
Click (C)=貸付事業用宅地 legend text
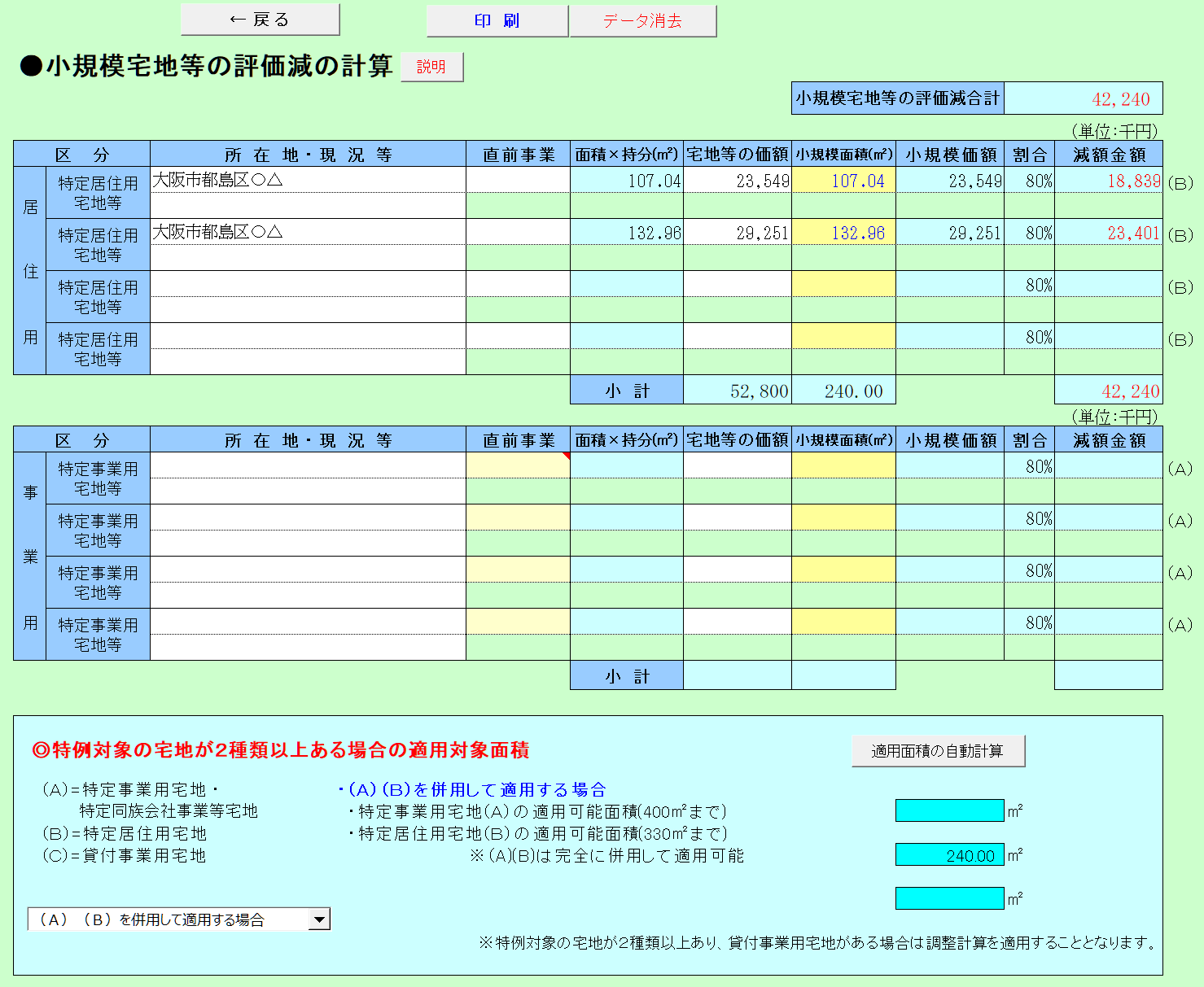tap(124, 855)
